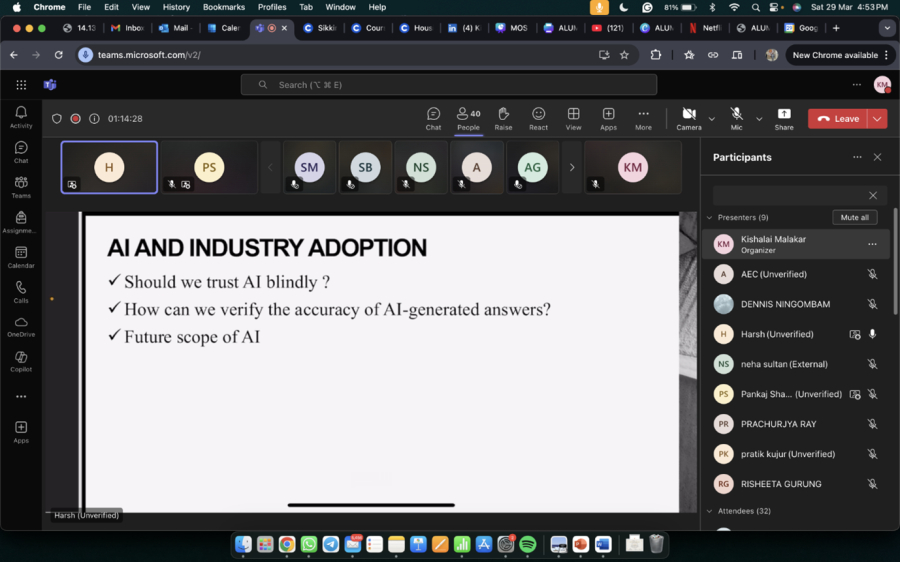Click the recording indicator icon
This screenshot has height=562, width=900.
[x=75, y=119]
